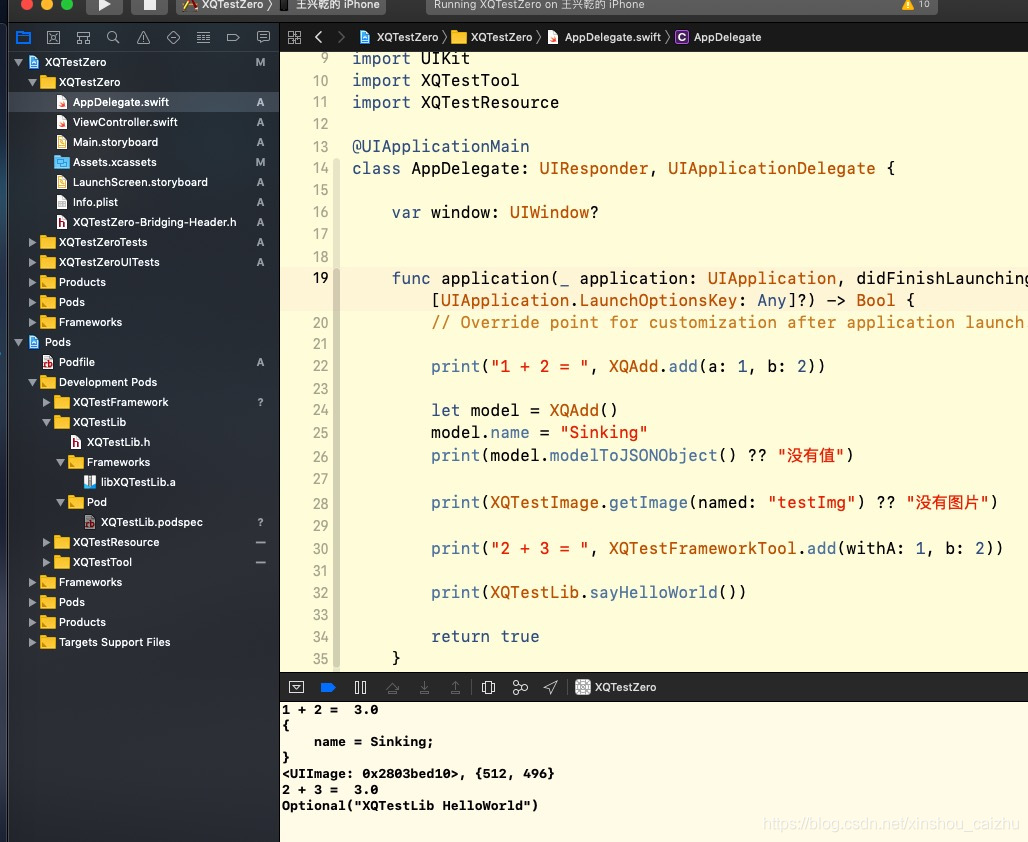Click UIApplicationDelegate in class declaration

(771, 169)
